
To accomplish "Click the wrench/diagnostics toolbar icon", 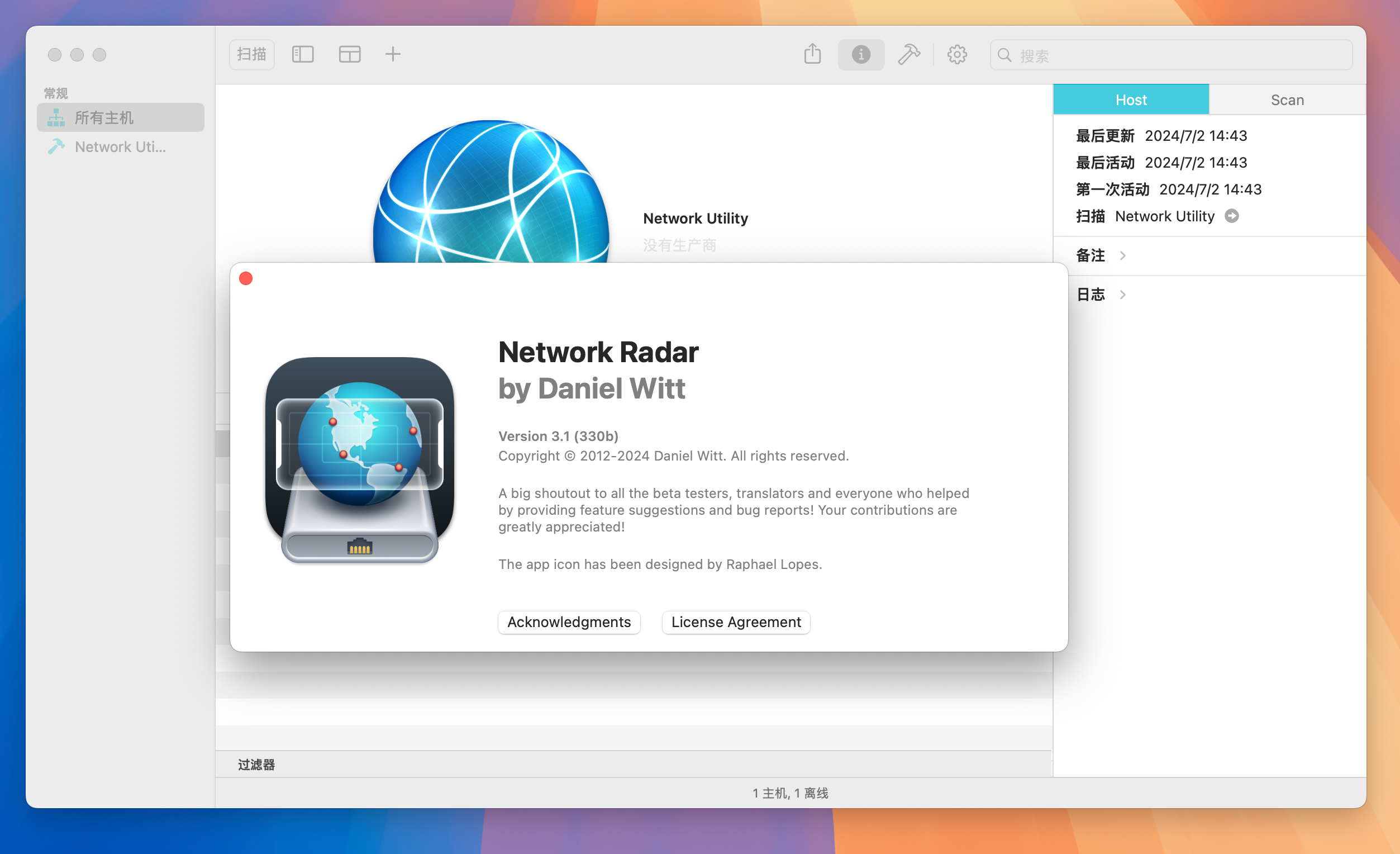I will coord(909,55).
